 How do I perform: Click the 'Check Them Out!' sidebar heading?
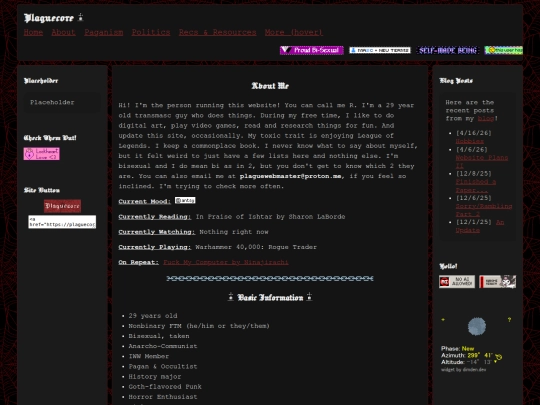[x=50, y=138]
